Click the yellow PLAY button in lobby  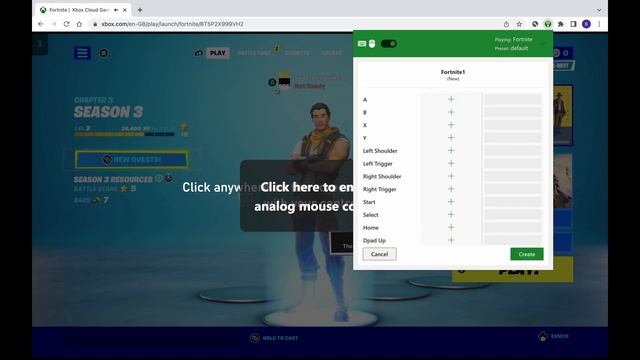pyautogui.click(x=512, y=270)
